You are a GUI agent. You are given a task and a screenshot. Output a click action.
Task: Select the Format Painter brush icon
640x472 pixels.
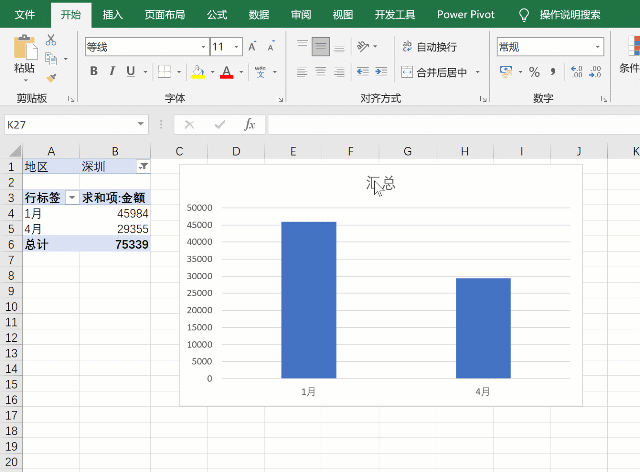51,78
